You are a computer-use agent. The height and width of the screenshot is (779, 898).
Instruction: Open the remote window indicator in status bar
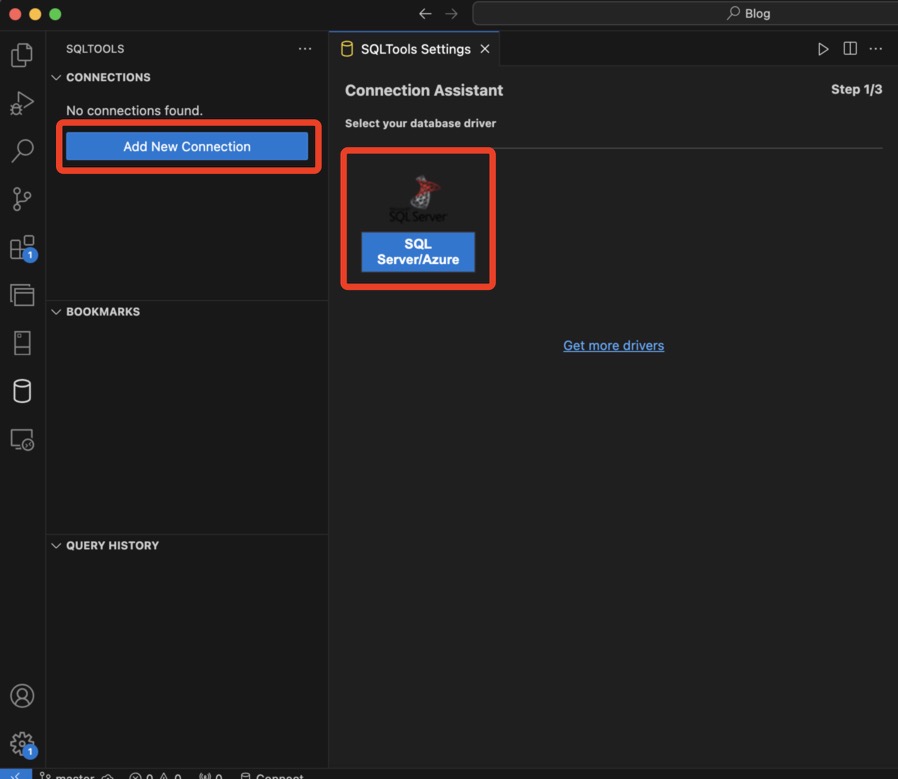pos(15,774)
